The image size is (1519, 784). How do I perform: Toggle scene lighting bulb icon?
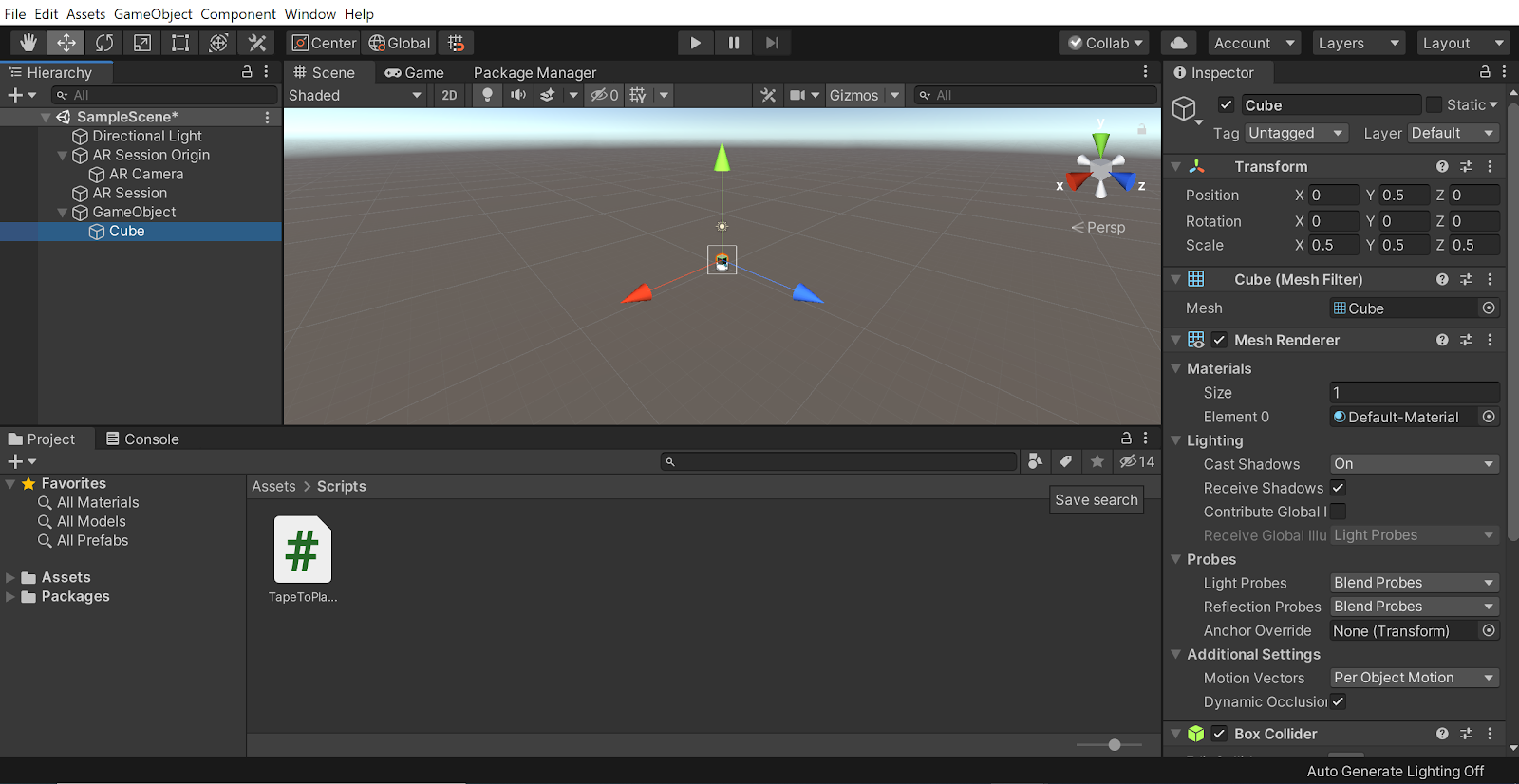487,95
